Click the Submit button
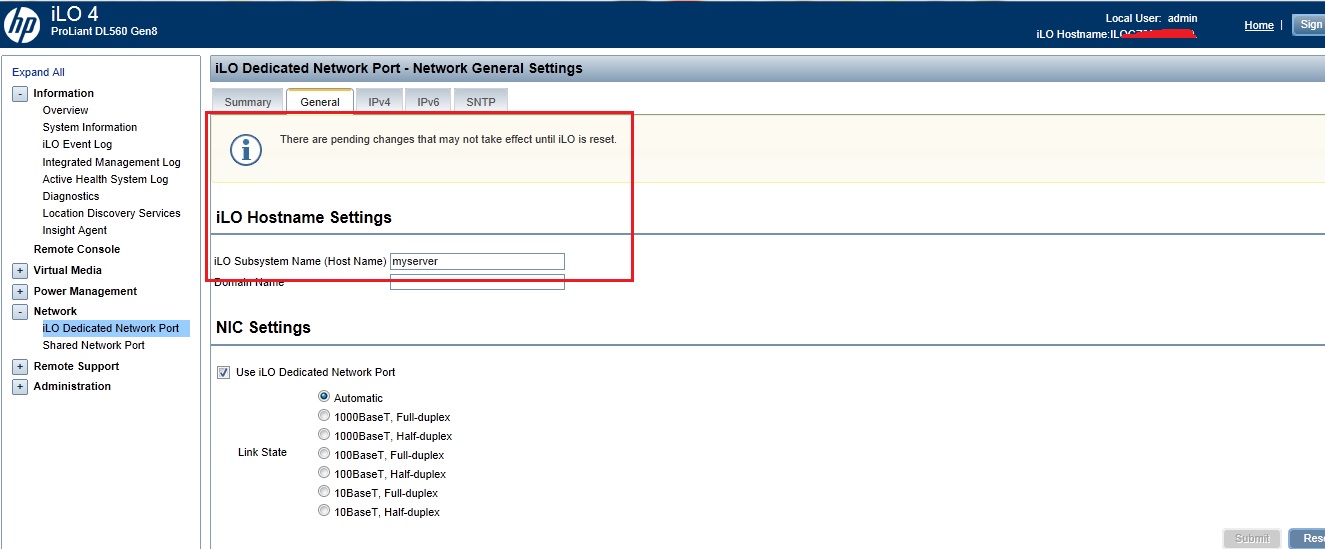 pyautogui.click(x=1251, y=538)
